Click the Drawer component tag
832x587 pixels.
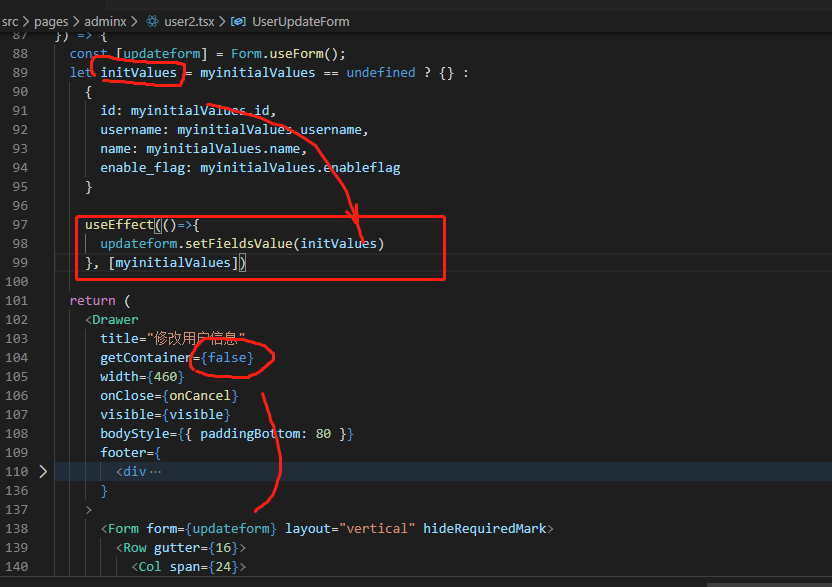coord(113,319)
